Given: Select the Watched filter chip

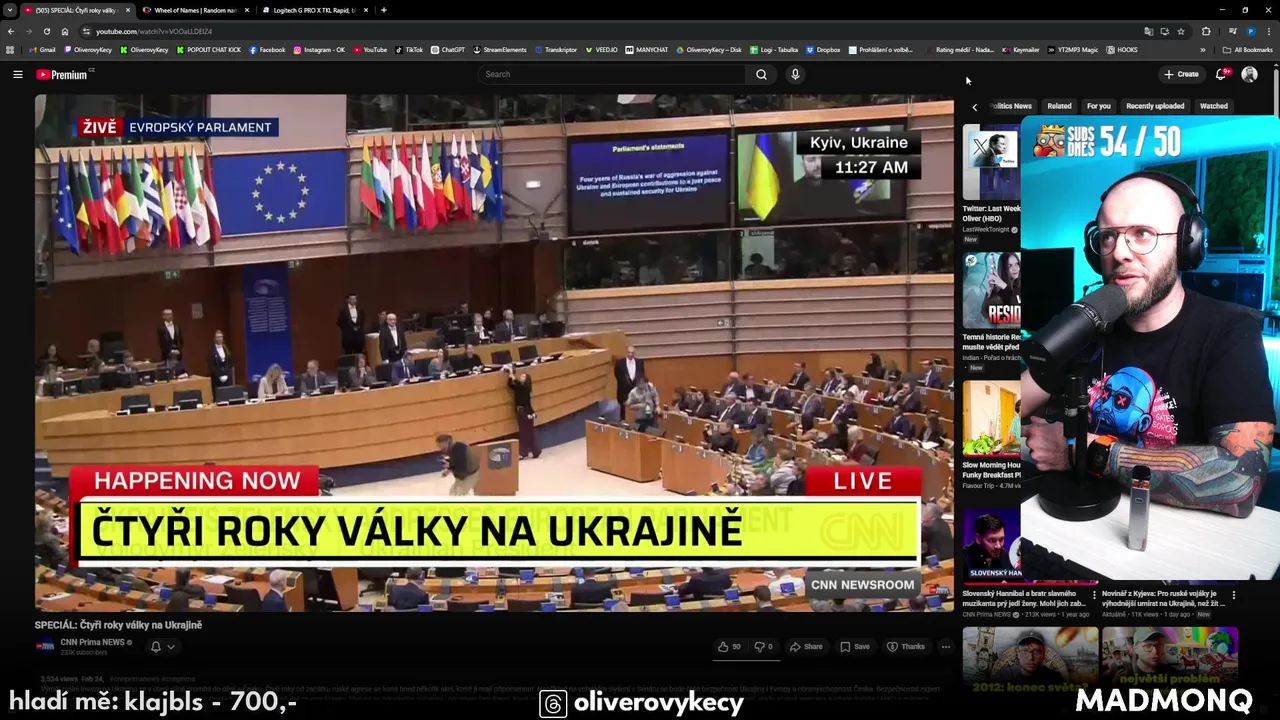Looking at the screenshot, I should coord(1213,106).
